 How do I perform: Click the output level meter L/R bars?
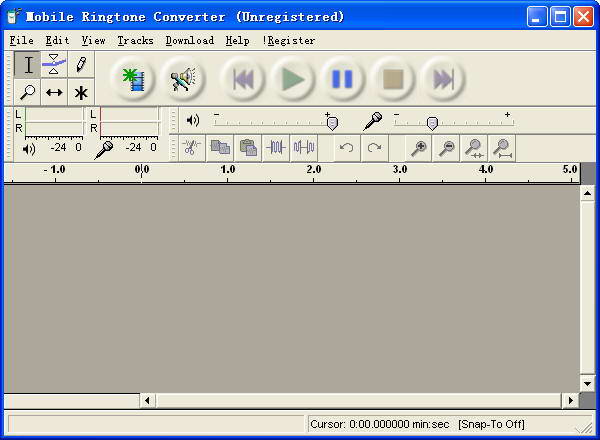pyautogui.click(x=54, y=121)
